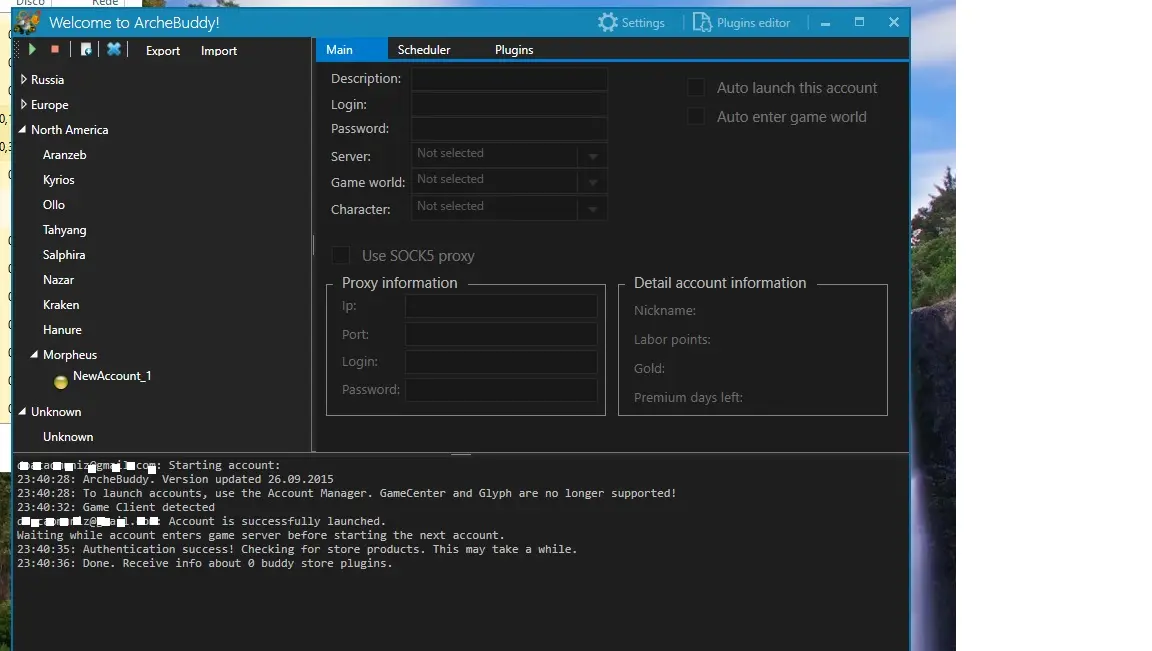Viewport: 1152px width, 651px height.
Task: Click the ArcheBuddy logo in title bar
Action: coord(27,22)
